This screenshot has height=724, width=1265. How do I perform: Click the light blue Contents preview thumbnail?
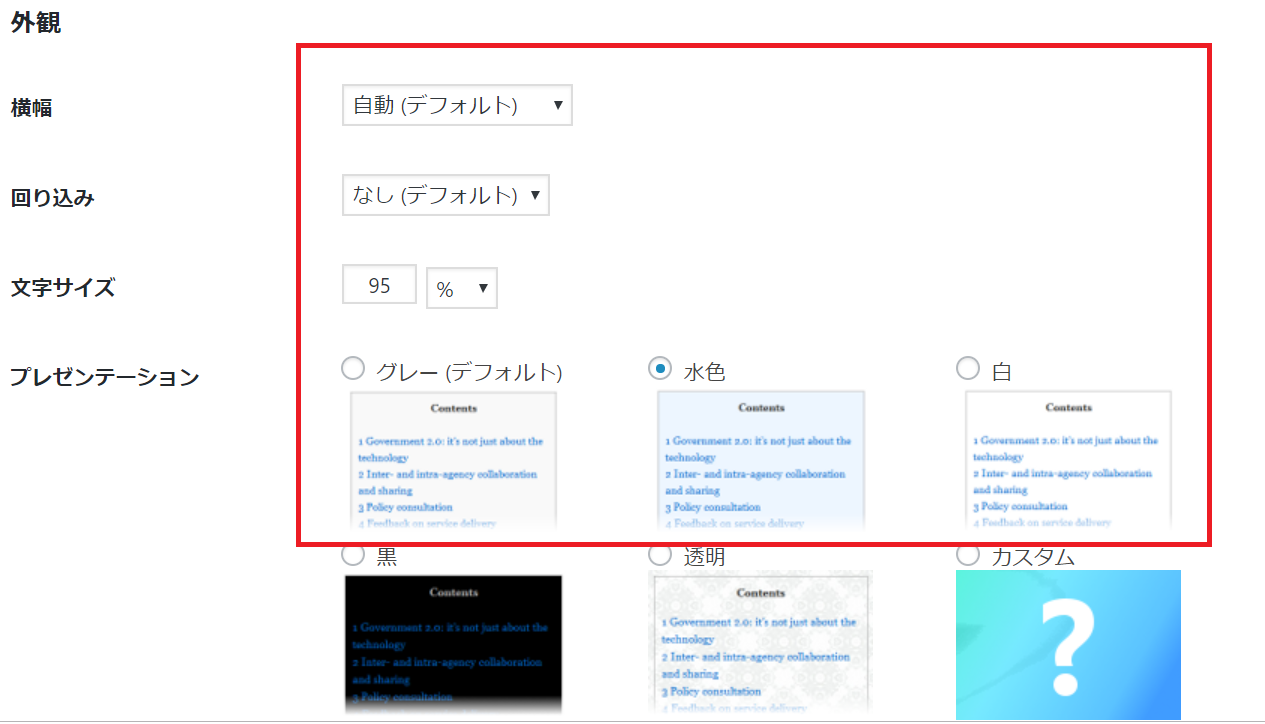pyautogui.click(x=760, y=460)
